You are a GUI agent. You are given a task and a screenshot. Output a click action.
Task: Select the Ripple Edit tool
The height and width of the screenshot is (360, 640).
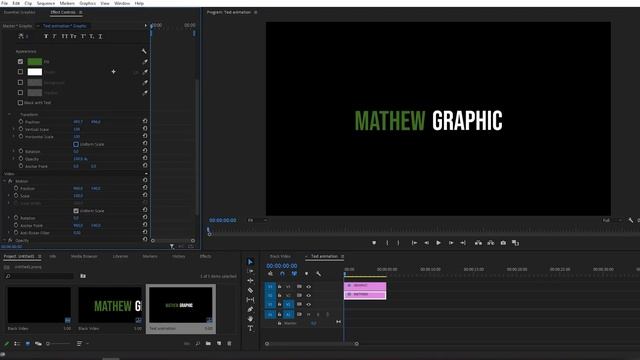250,281
